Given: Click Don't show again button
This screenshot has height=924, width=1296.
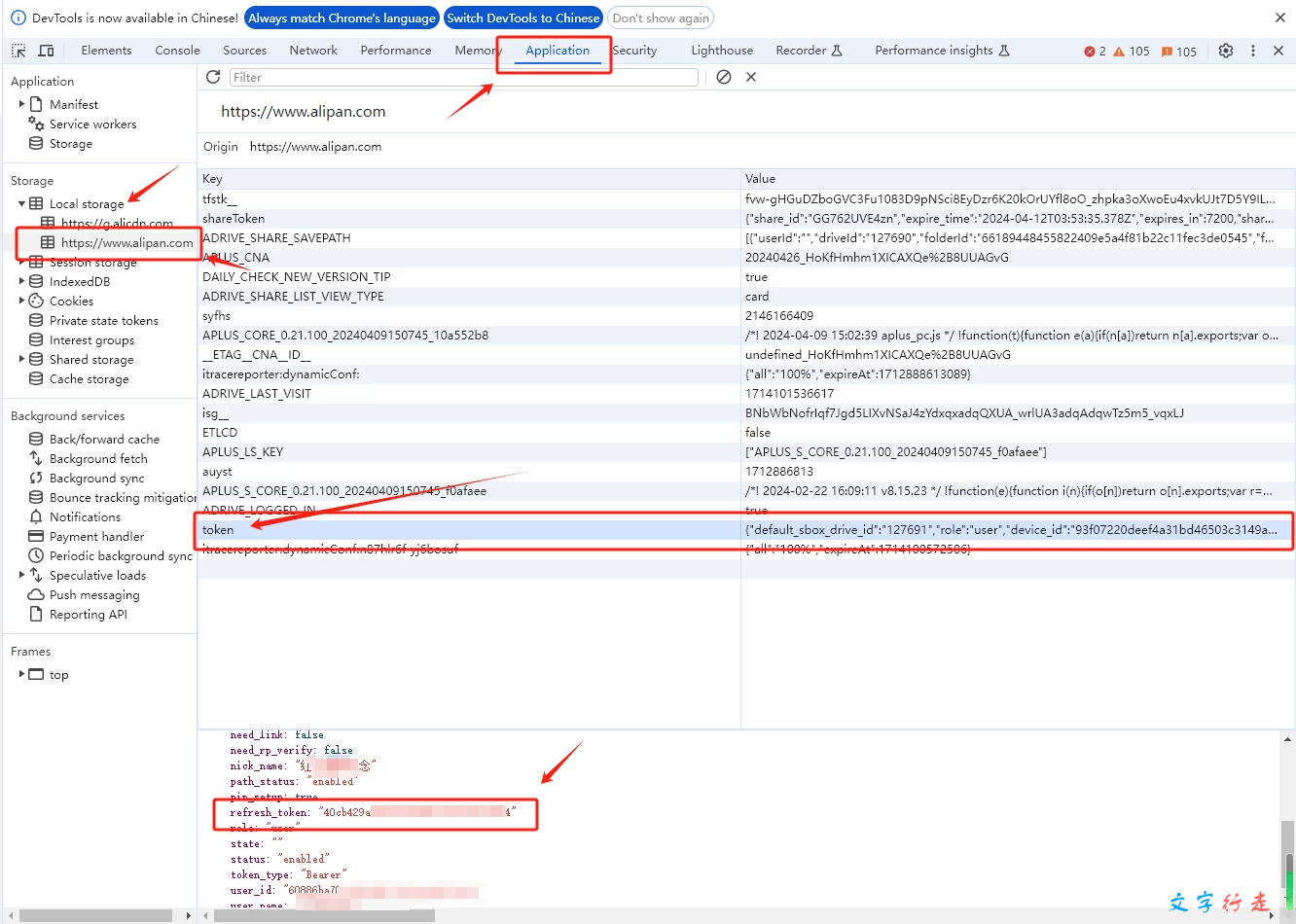Looking at the screenshot, I should tap(661, 18).
